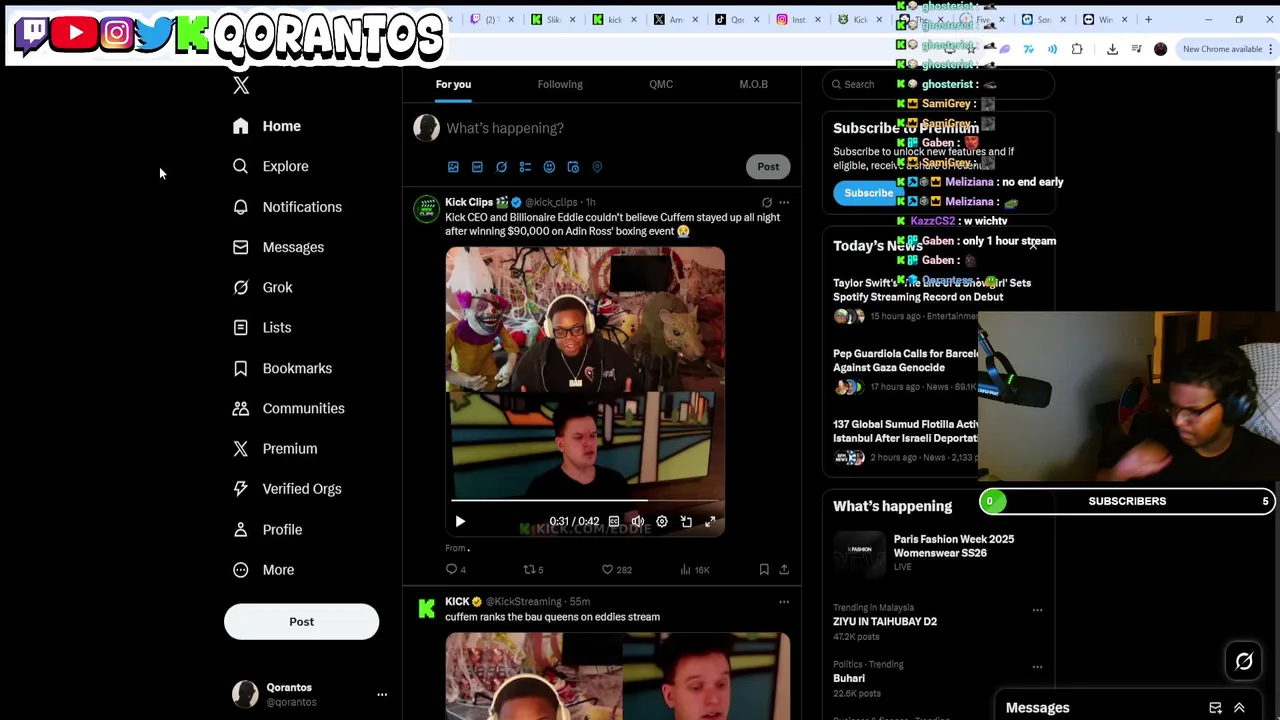1280x720 pixels.
Task: Click Subscribe to Premium button
Action: pyautogui.click(x=868, y=193)
